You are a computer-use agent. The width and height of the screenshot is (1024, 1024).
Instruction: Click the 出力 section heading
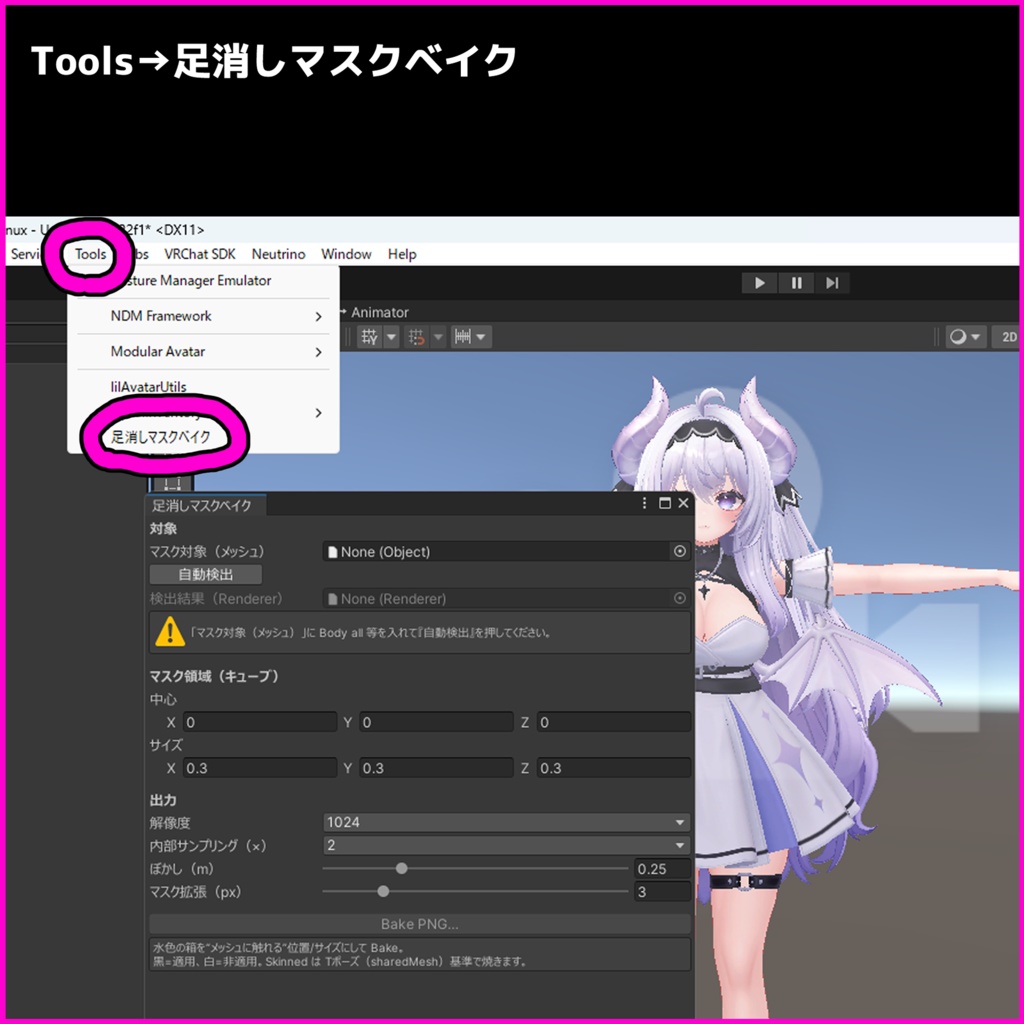(x=163, y=800)
